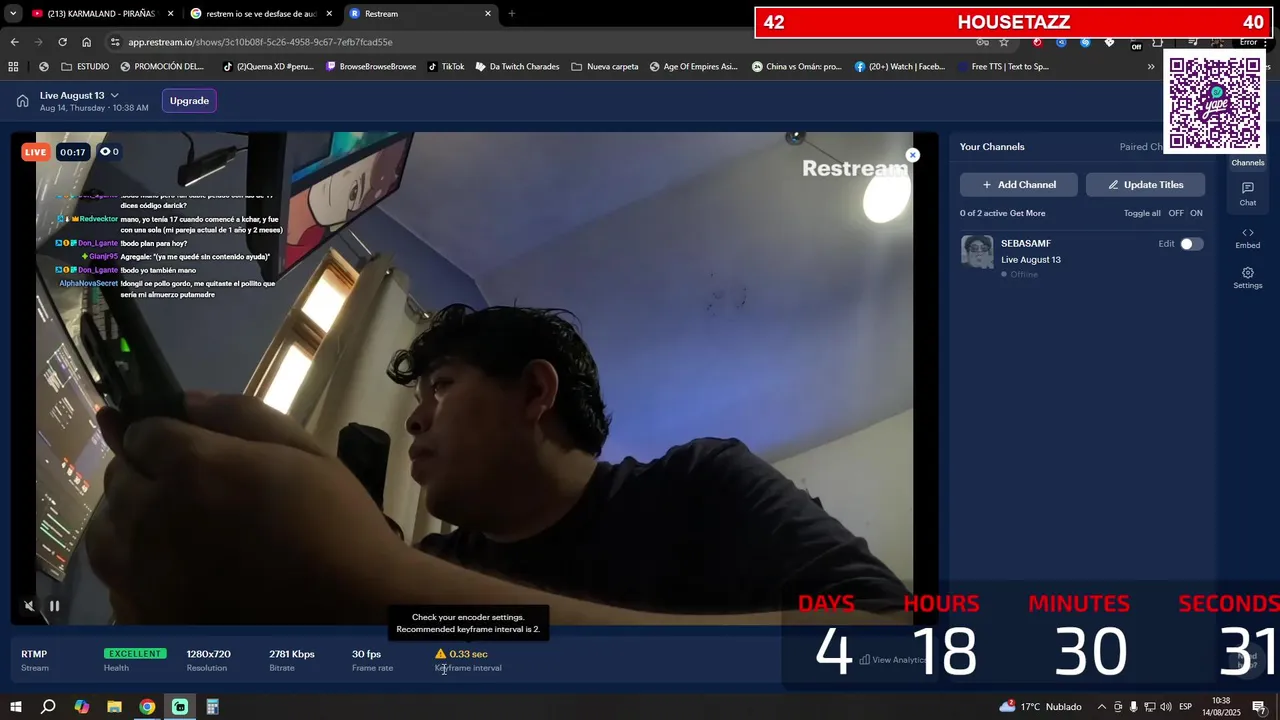
Task: Open a new browser tab
Action: pos(511,14)
